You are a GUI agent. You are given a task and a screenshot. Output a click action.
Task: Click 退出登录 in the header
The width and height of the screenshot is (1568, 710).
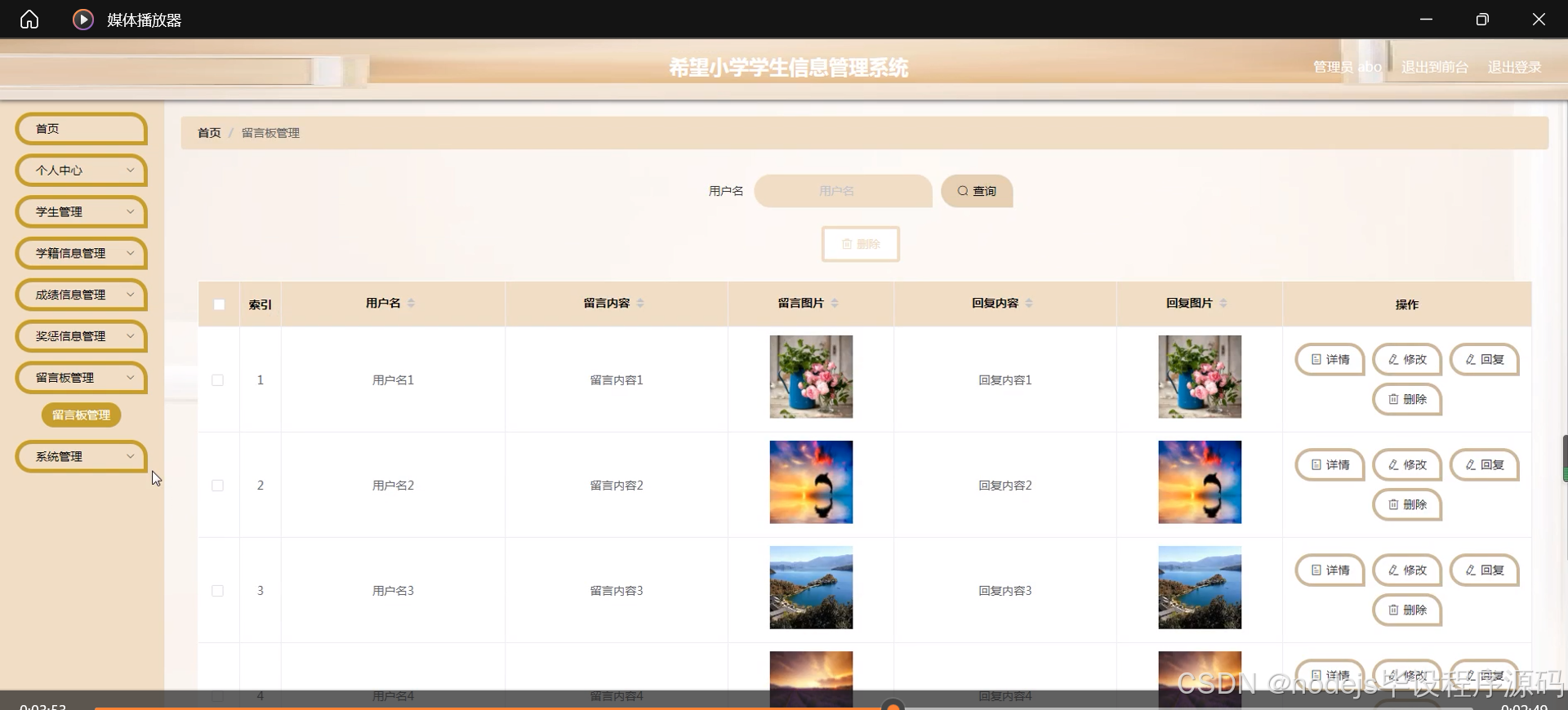(1515, 67)
